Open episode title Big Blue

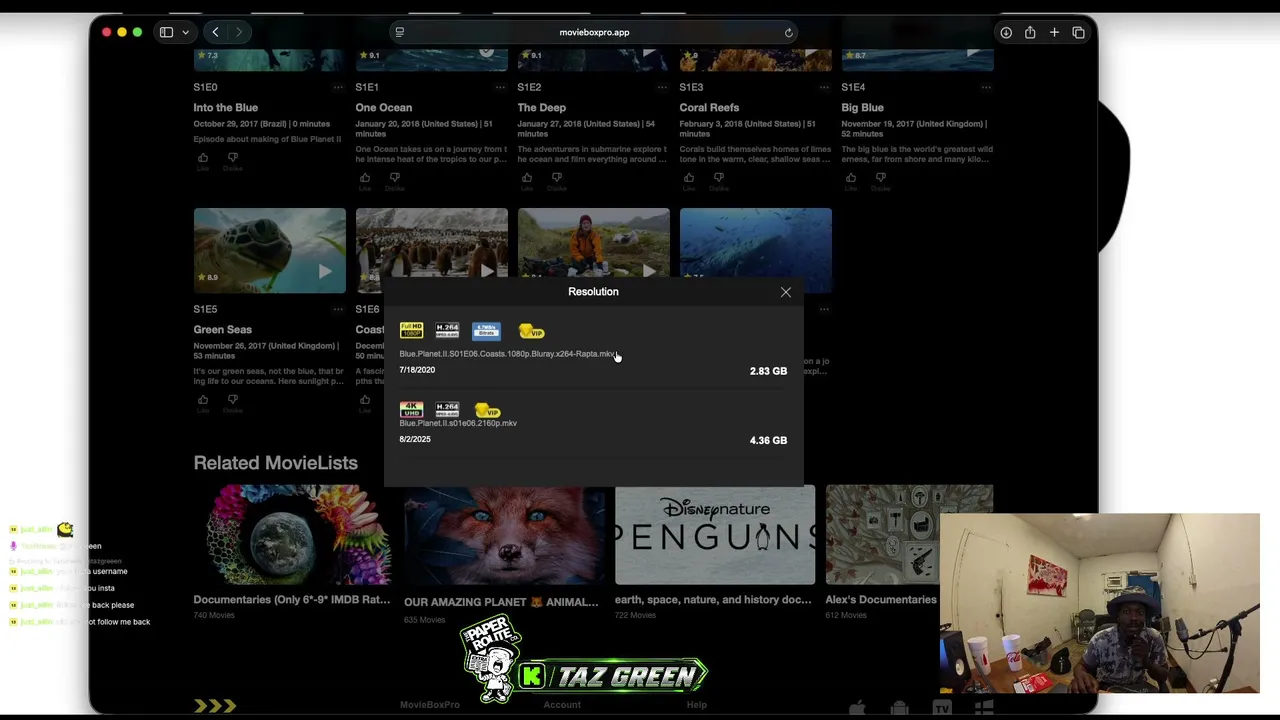(x=863, y=107)
